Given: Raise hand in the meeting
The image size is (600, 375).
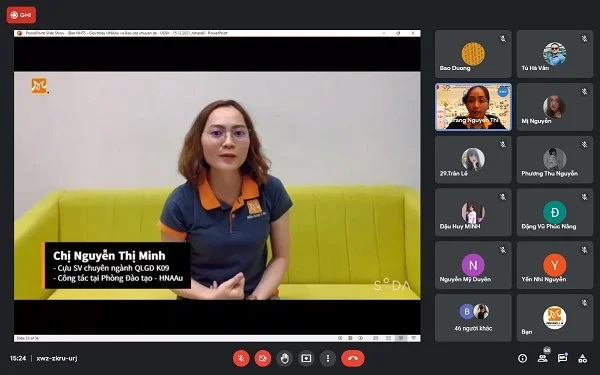Looking at the screenshot, I should click(284, 359).
